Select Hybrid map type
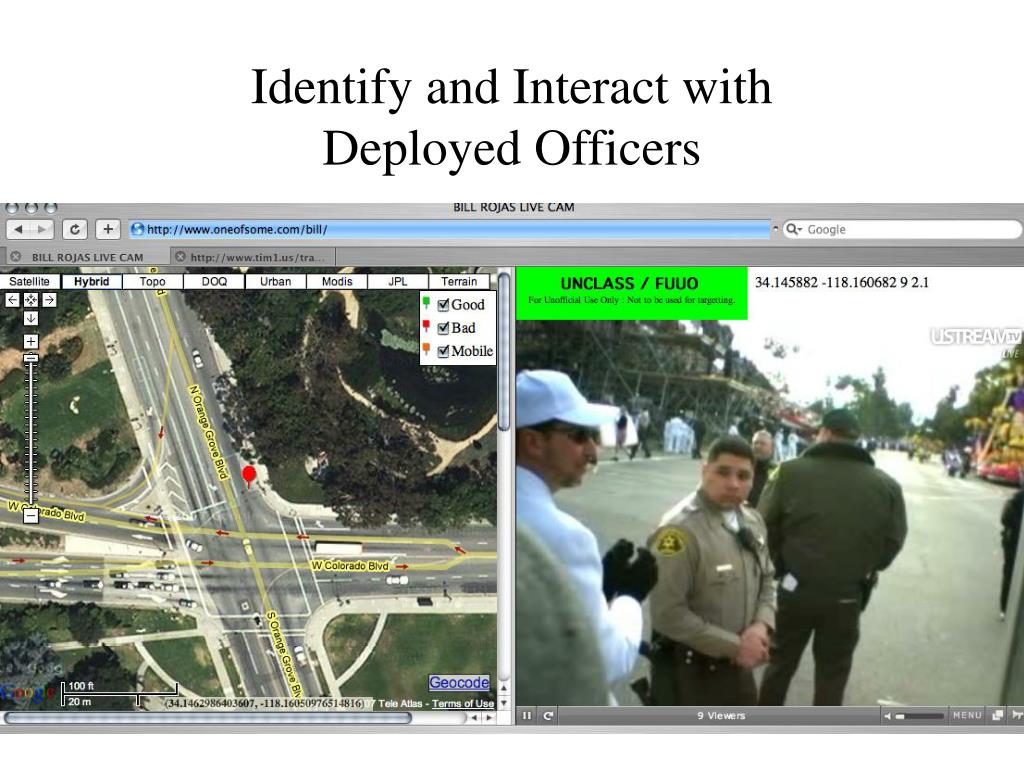Viewport: 1024px width, 768px height. (x=91, y=281)
